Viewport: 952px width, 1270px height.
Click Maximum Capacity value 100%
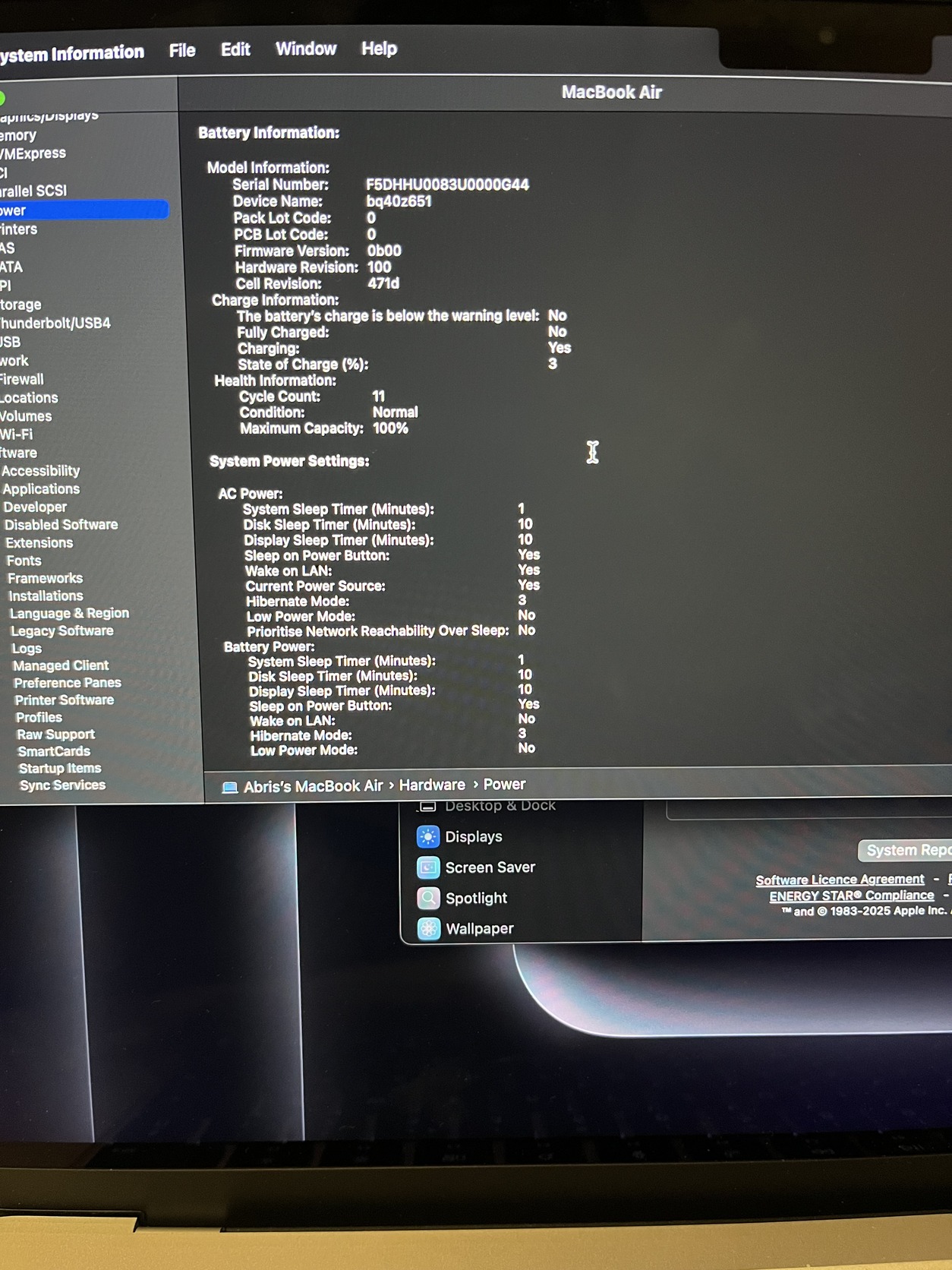point(390,428)
